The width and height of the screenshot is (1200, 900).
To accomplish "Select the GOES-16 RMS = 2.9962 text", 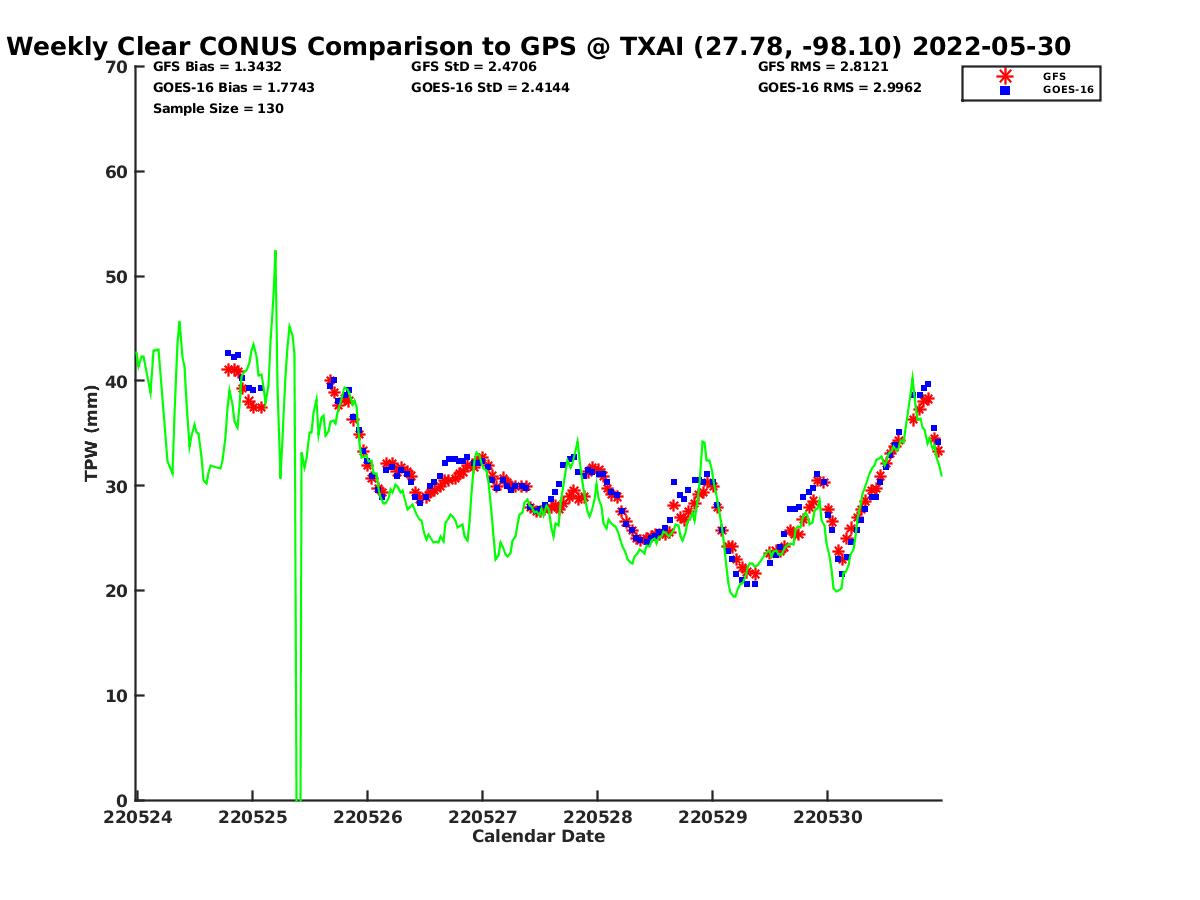I will point(840,88).
